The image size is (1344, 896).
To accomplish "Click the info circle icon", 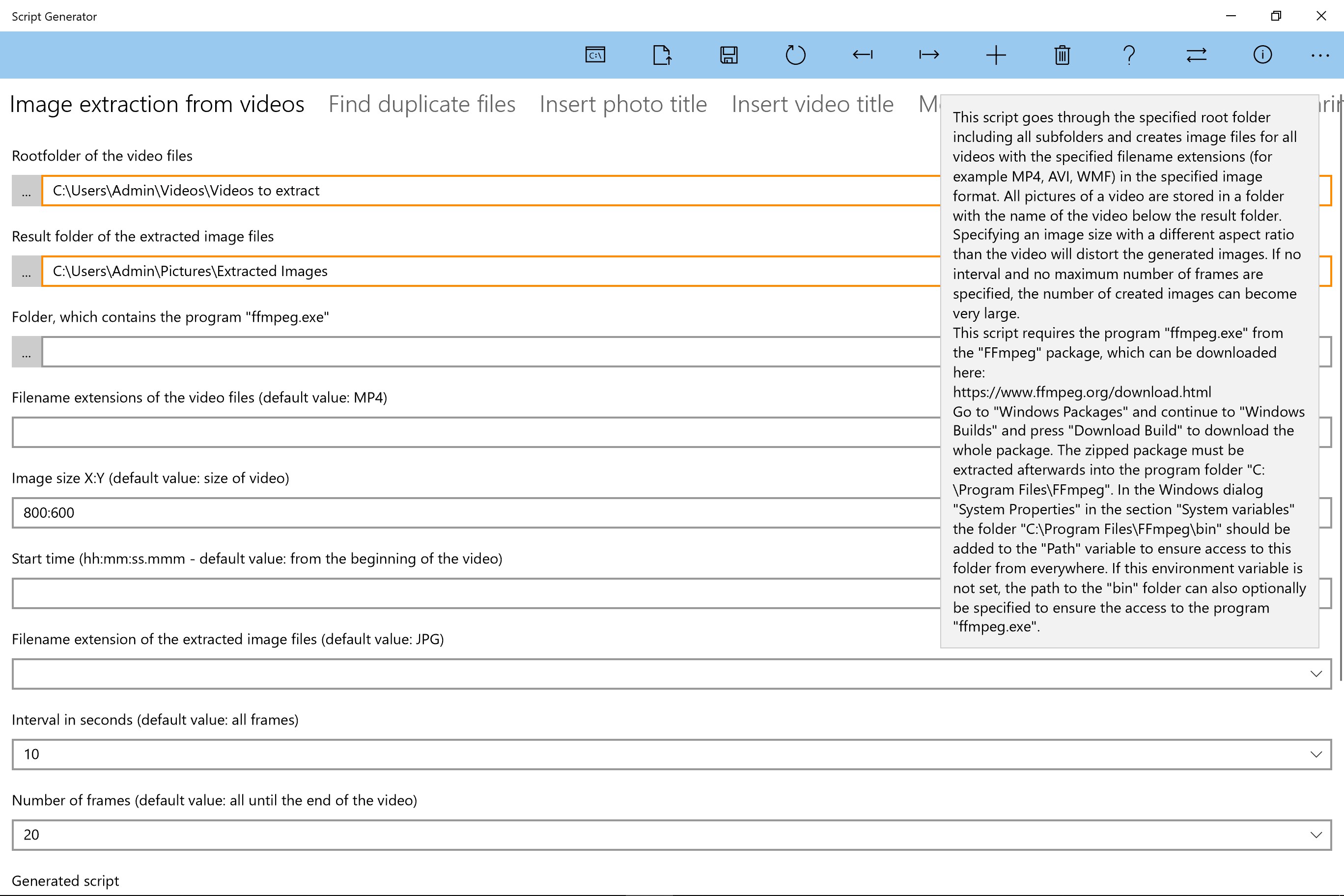I will coord(1262,55).
